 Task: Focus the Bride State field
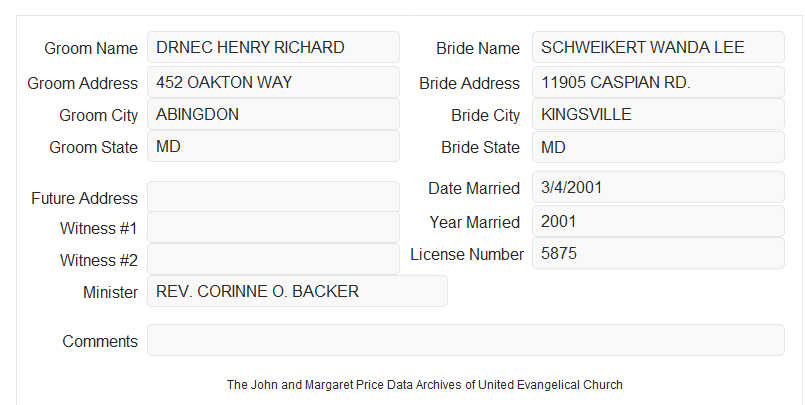658,147
